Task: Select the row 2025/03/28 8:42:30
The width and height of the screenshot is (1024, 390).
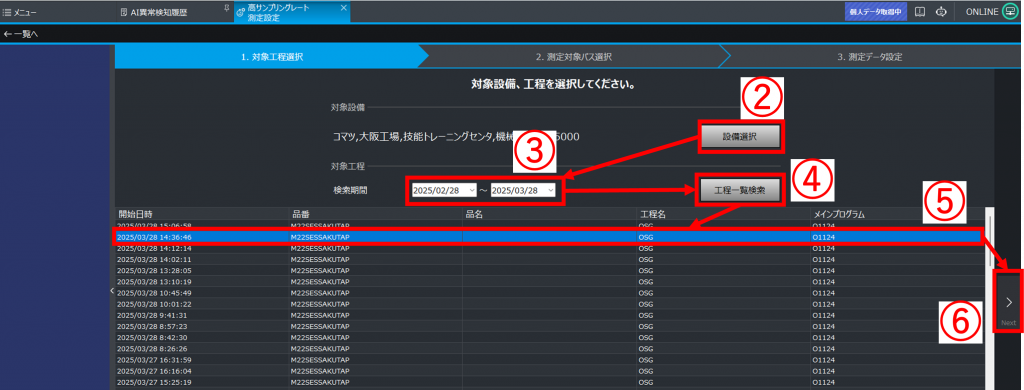Action: [549, 337]
